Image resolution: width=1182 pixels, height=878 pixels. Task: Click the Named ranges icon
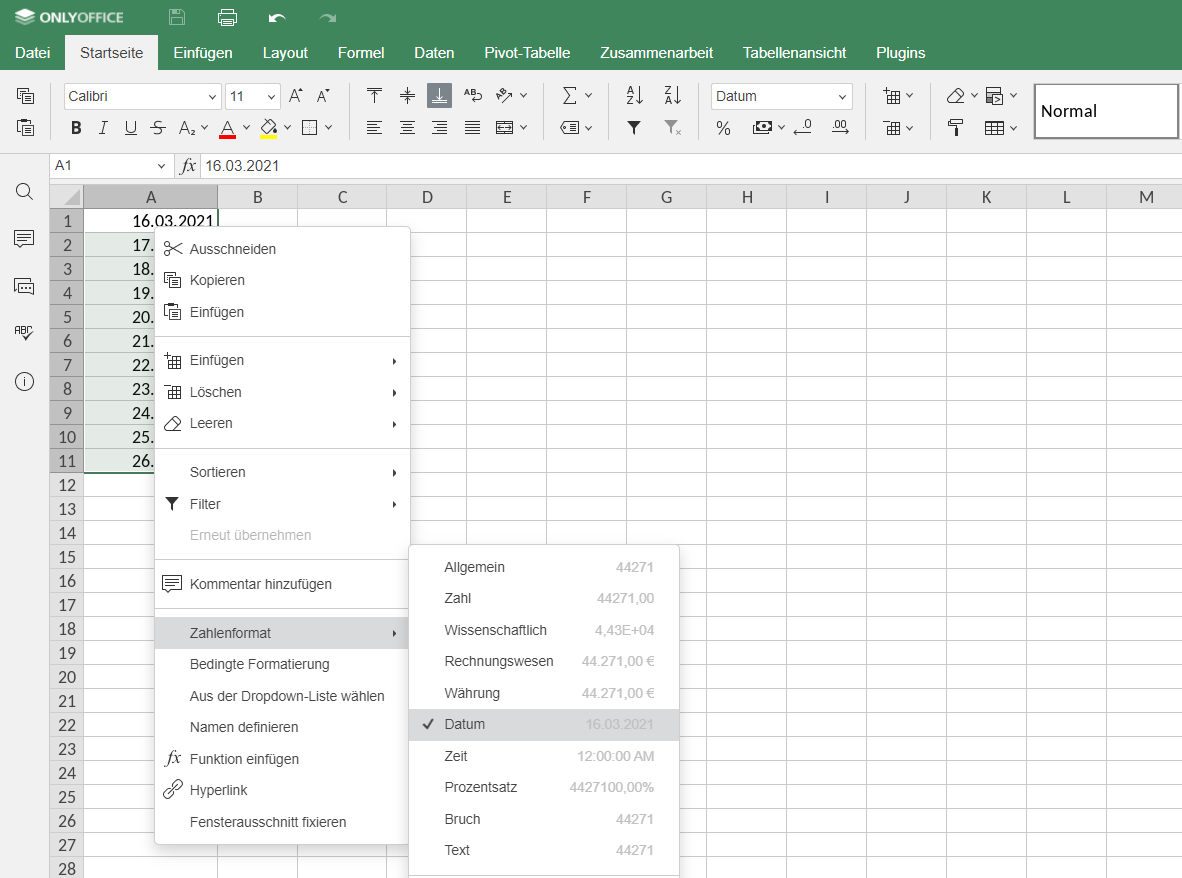click(x=570, y=127)
